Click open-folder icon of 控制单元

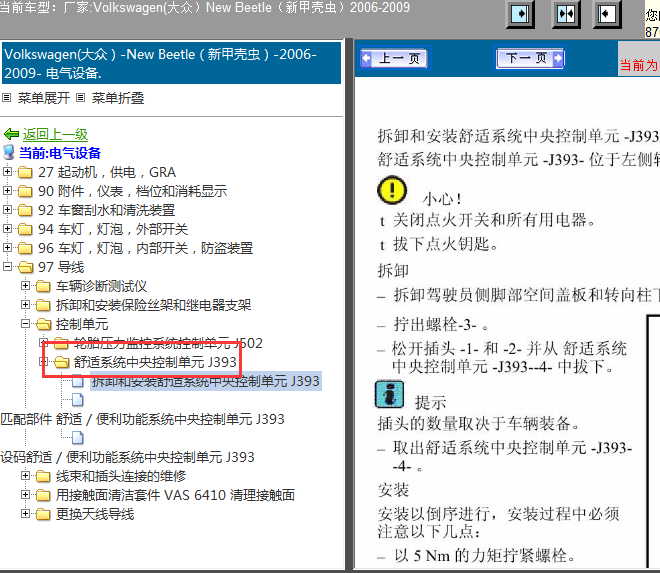(43, 324)
